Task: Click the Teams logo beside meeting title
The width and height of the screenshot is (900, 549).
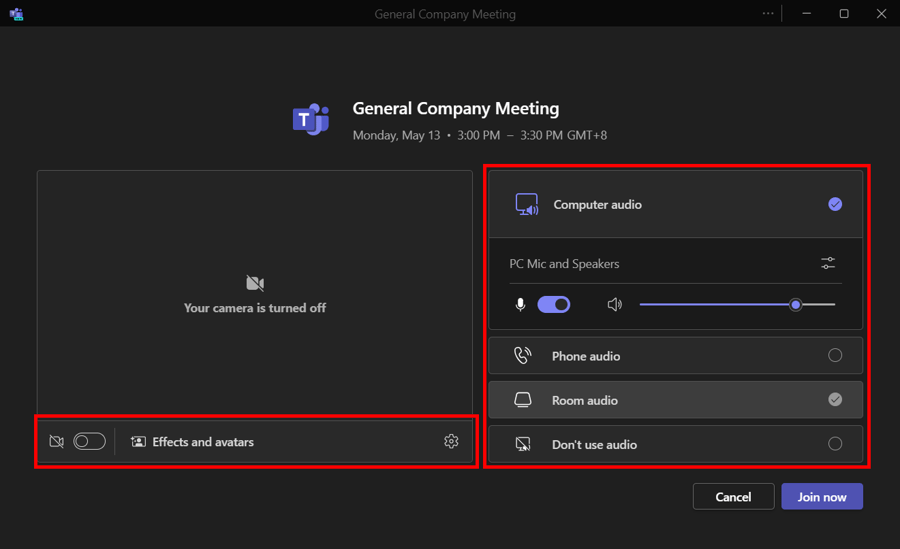Action: (x=311, y=119)
